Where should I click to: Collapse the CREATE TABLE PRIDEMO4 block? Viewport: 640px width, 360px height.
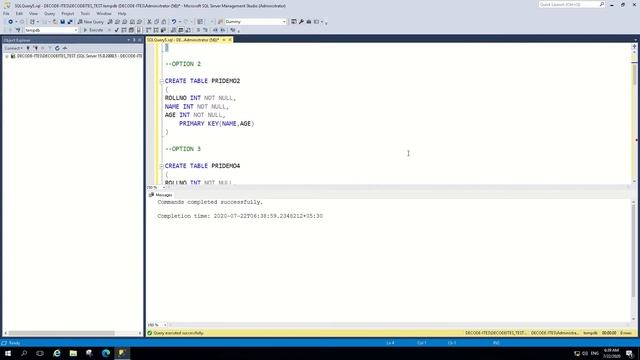(162, 166)
